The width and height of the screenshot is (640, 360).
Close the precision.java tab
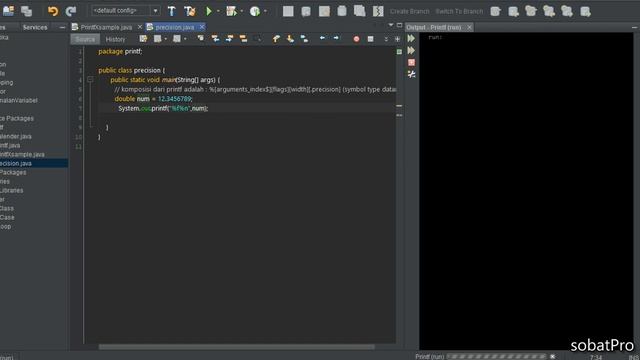pos(202,27)
